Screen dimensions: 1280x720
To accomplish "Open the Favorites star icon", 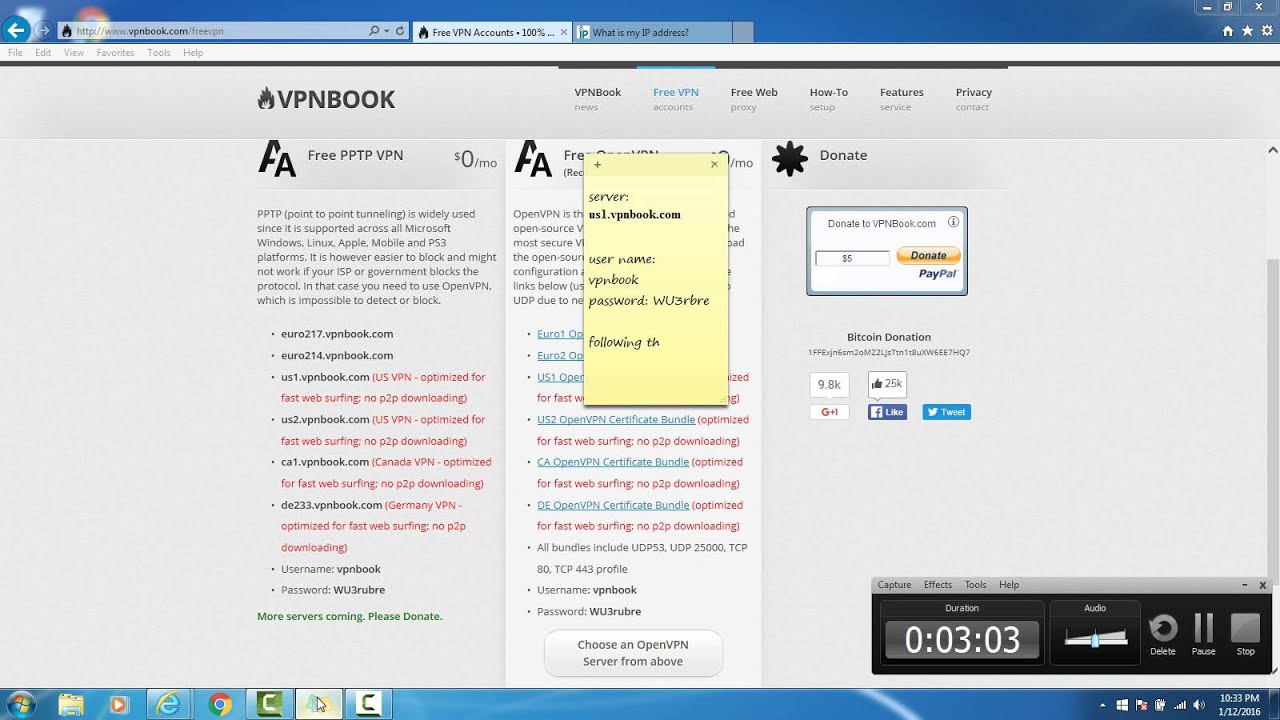I will point(1247,31).
